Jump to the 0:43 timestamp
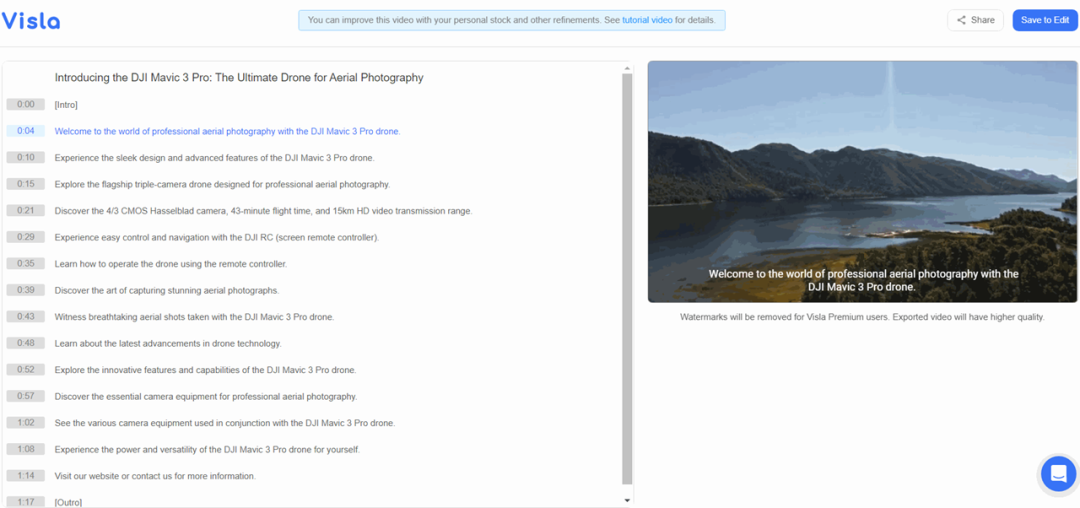 point(25,317)
